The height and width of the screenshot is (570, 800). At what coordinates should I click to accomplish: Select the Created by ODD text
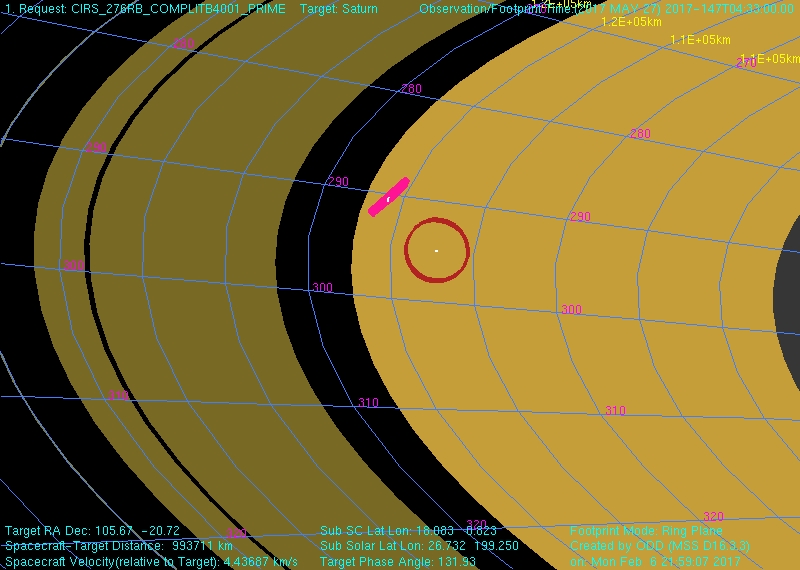pyautogui.click(x=659, y=546)
